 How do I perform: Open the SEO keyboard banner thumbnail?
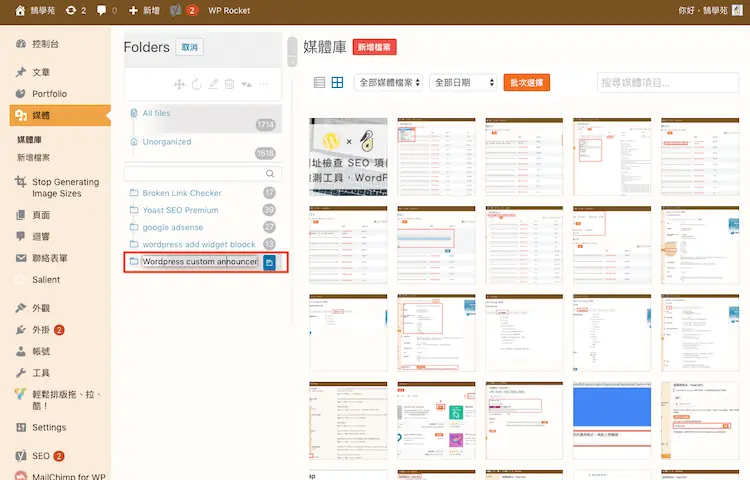pyautogui.click(x=348, y=157)
